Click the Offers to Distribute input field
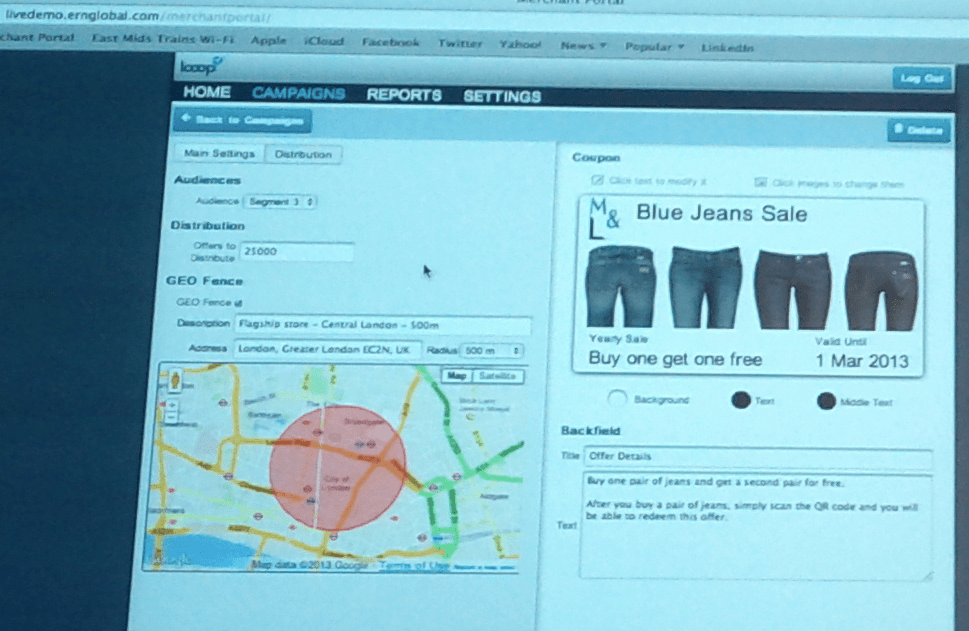The height and width of the screenshot is (631, 969). [296, 252]
